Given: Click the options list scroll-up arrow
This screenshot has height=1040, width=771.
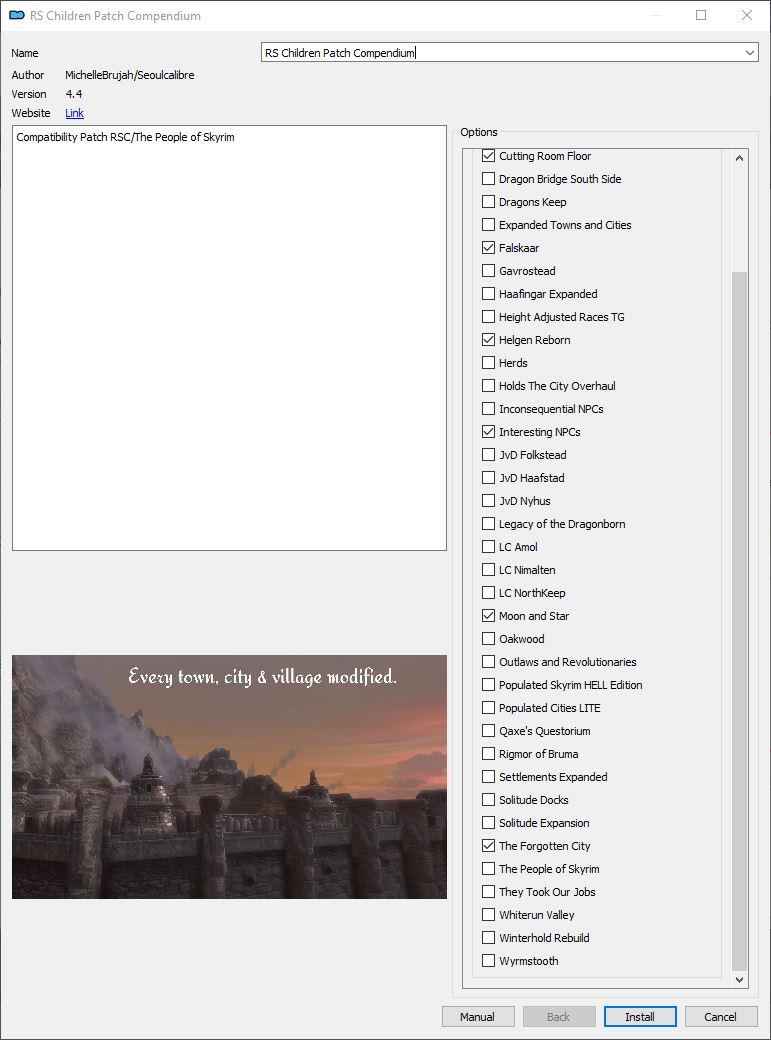Looking at the screenshot, I should (x=739, y=158).
